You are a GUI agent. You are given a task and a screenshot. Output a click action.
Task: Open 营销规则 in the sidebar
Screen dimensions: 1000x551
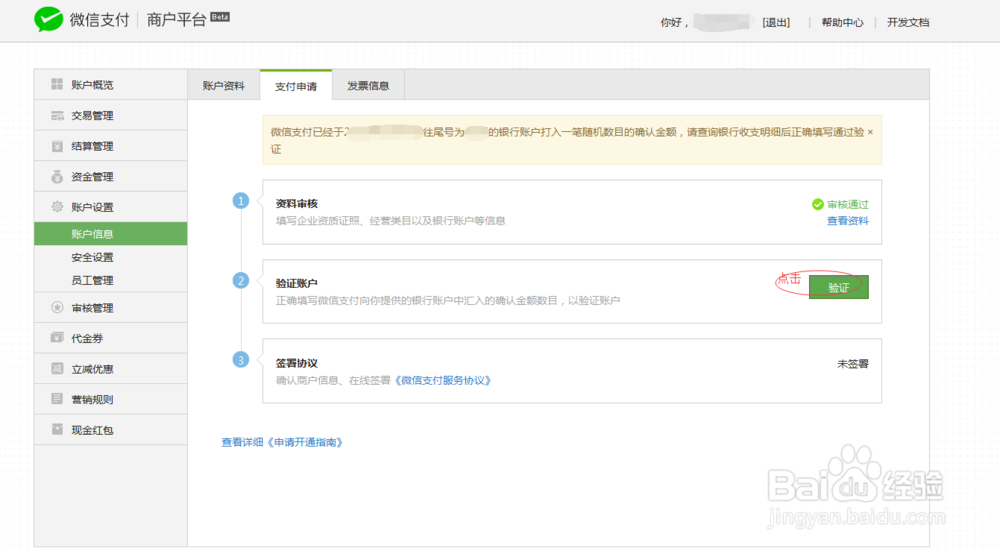click(110, 399)
